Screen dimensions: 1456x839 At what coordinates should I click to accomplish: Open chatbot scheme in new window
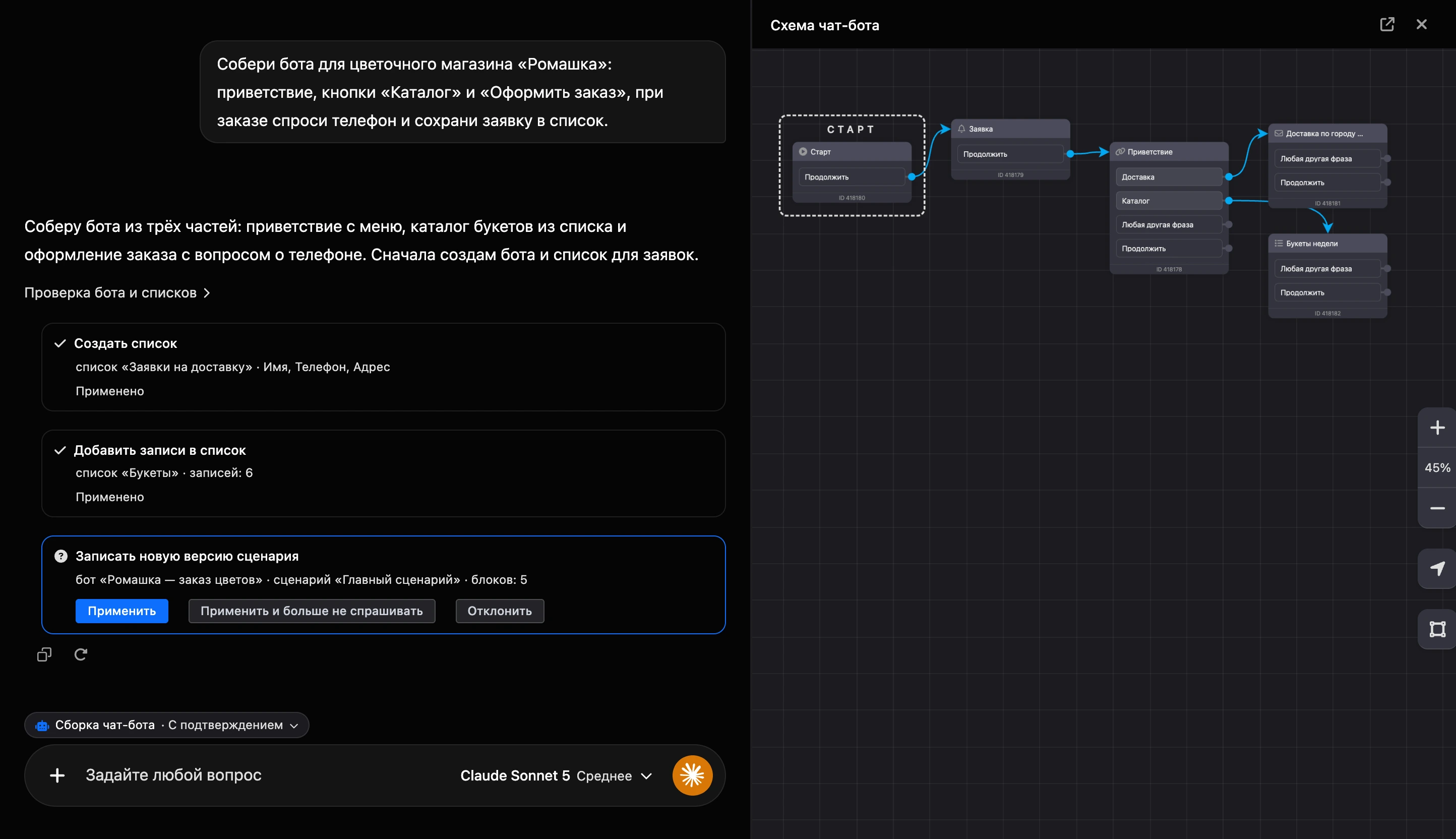[x=1387, y=24]
